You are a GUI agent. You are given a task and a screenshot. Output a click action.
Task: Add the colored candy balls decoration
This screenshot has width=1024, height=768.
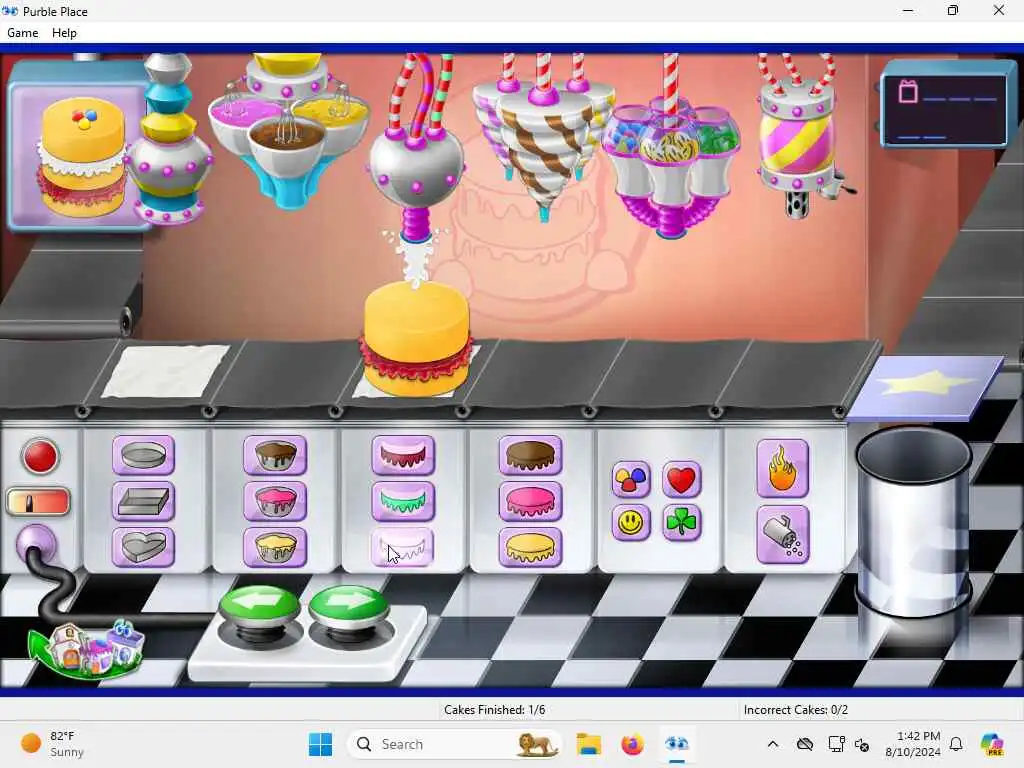point(631,480)
